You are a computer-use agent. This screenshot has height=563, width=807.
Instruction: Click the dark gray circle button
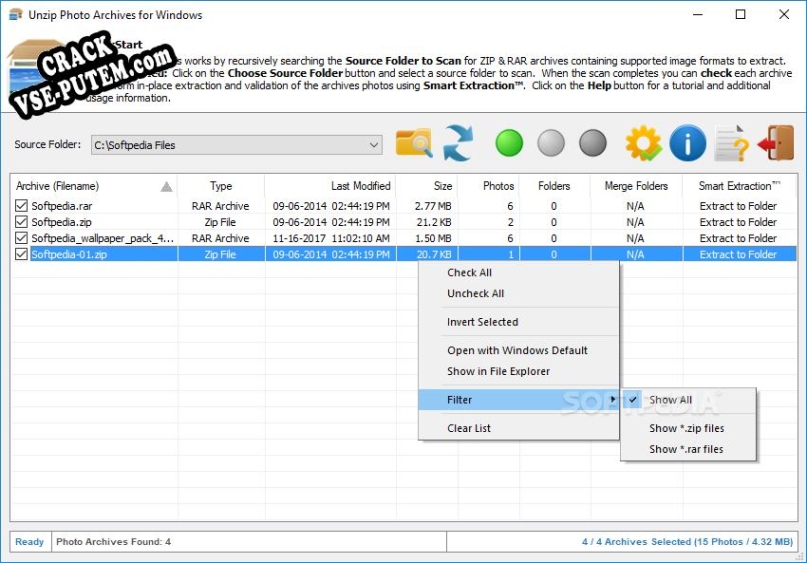coord(593,144)
